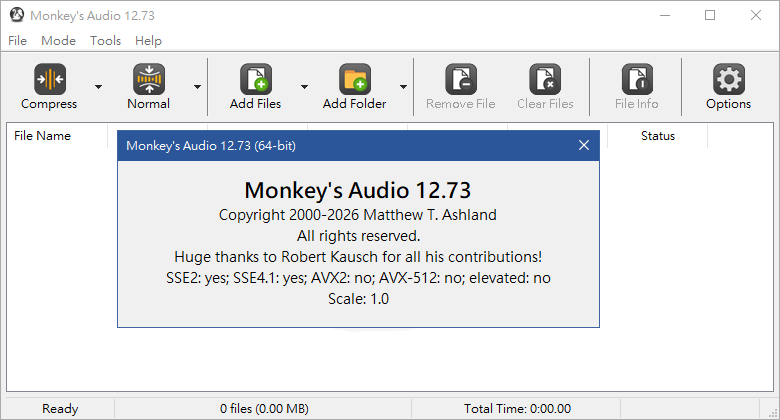Viewport: 780px width, 420px height.
Task: Click the File Name column header
Action: pos(42,136)
